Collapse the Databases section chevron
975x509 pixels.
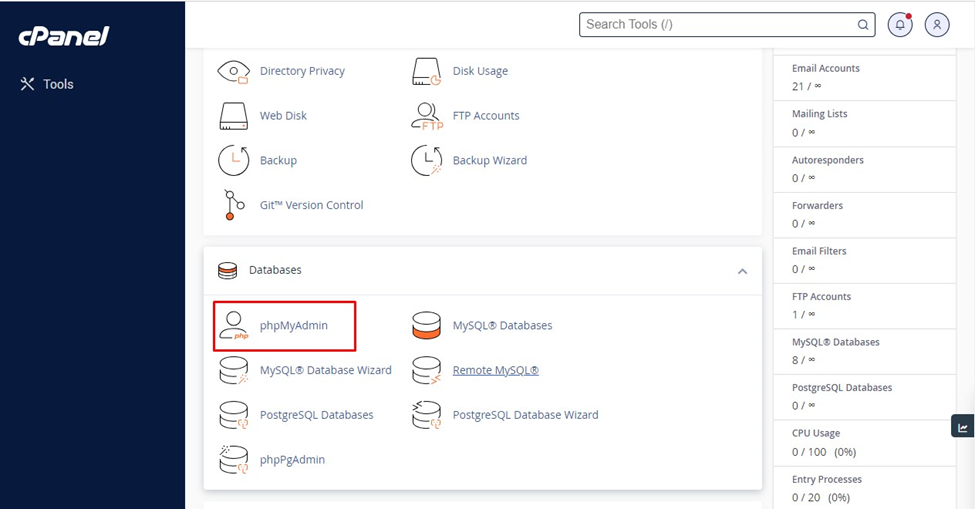pyautogui.click(x=742, y=272)
